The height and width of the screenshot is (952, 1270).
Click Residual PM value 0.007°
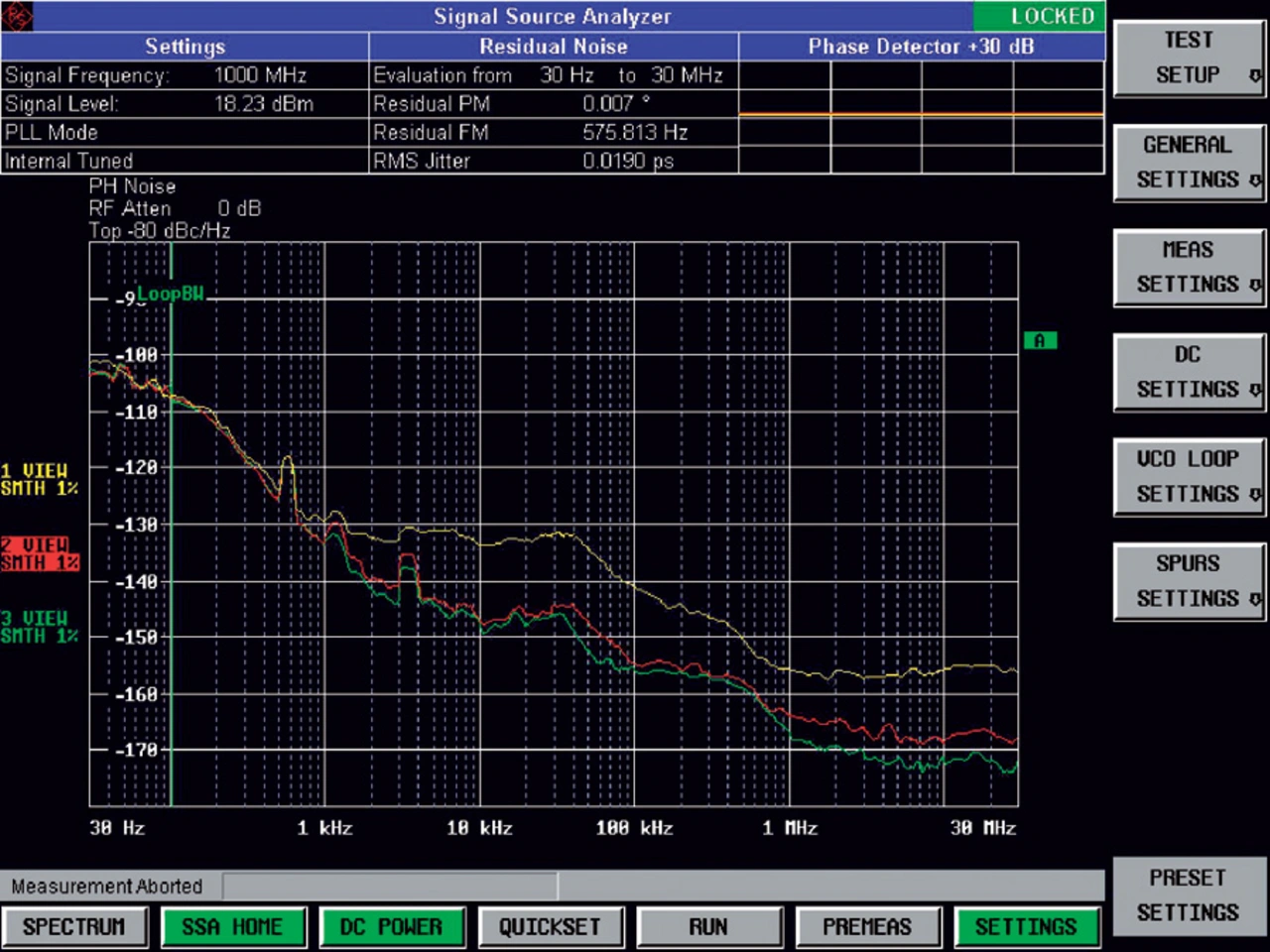tap(616, 104)
